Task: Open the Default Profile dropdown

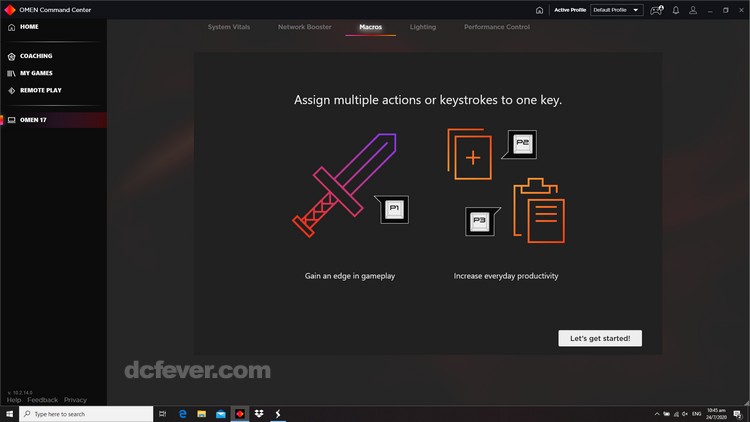Action: click(616, 10)
